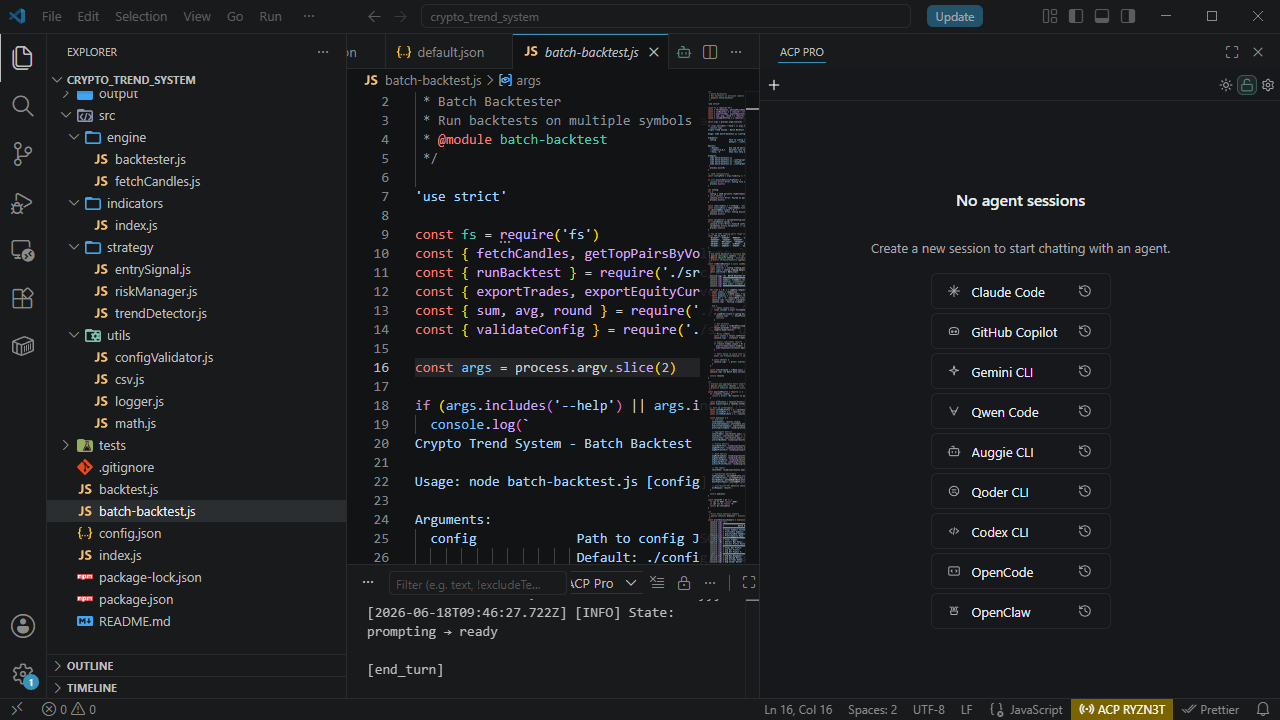Screen dimensions: 1280x720
Task: Open the Remote Explorer view
Action: click(22, 251)
